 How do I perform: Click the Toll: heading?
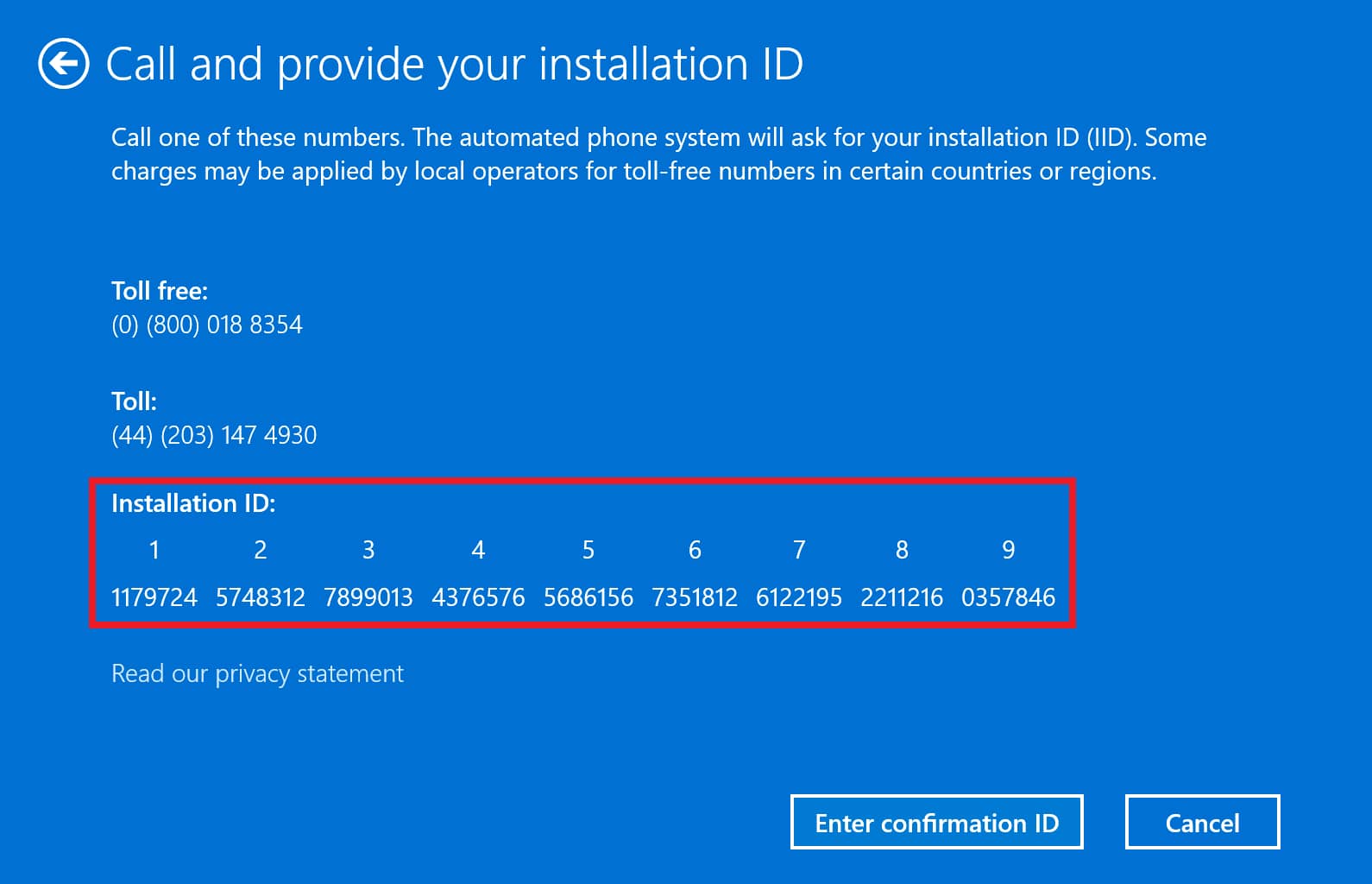click(134, 401)
